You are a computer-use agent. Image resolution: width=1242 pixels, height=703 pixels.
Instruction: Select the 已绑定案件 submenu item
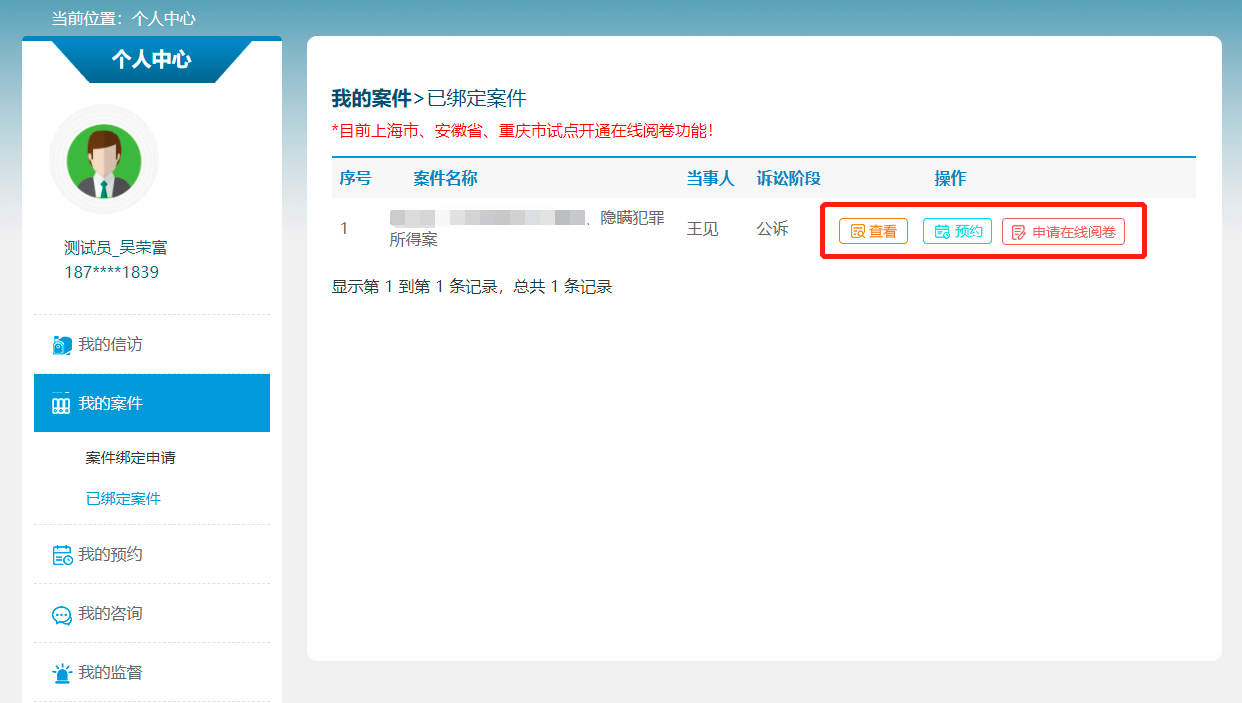[x=123, y=499]
